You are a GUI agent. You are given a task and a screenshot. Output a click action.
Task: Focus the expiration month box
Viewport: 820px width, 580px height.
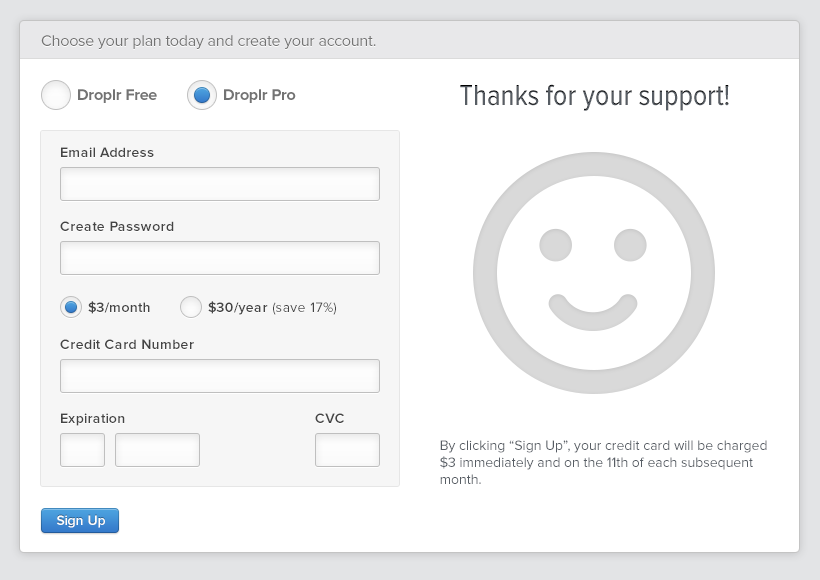tap(83, 450)
